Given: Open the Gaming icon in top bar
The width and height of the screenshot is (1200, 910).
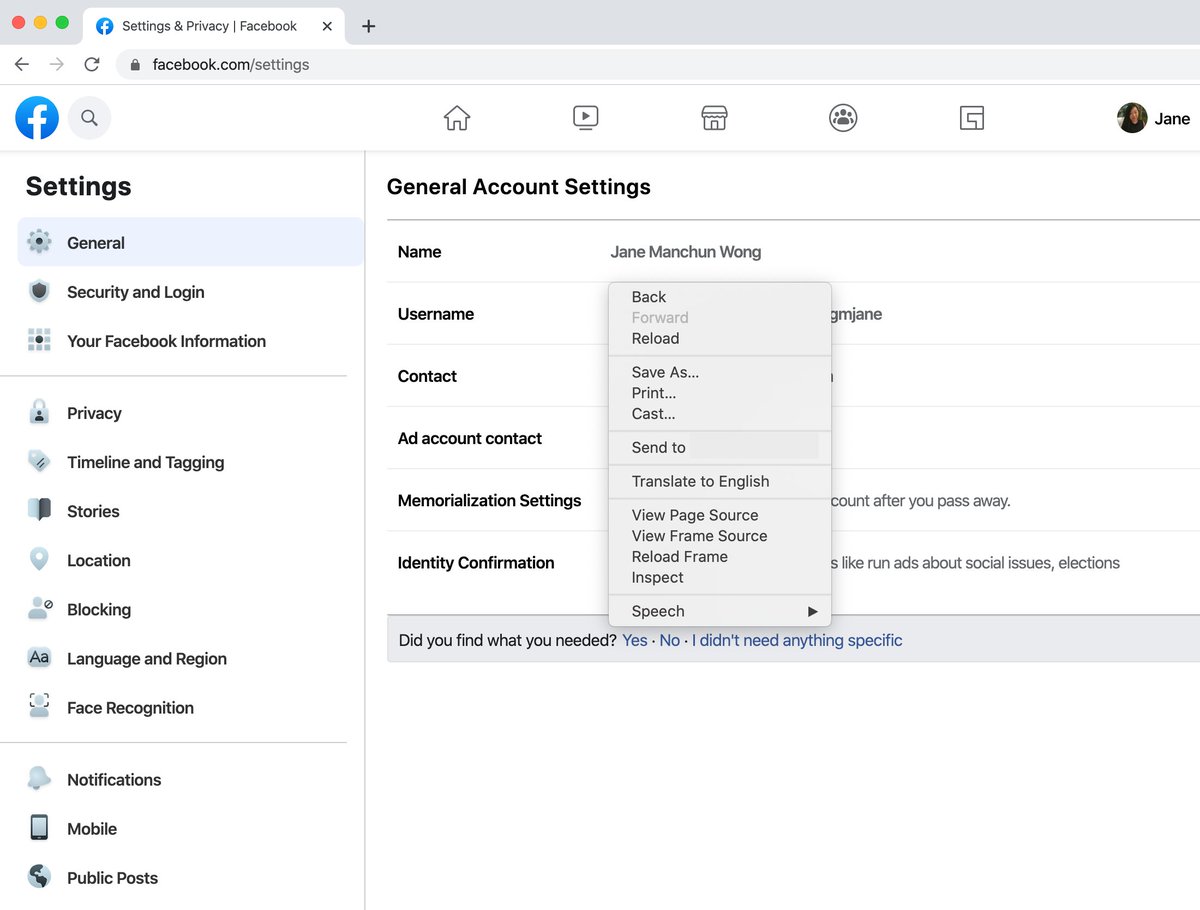Looking at the screenshot, I should click(x=972, y=118).
